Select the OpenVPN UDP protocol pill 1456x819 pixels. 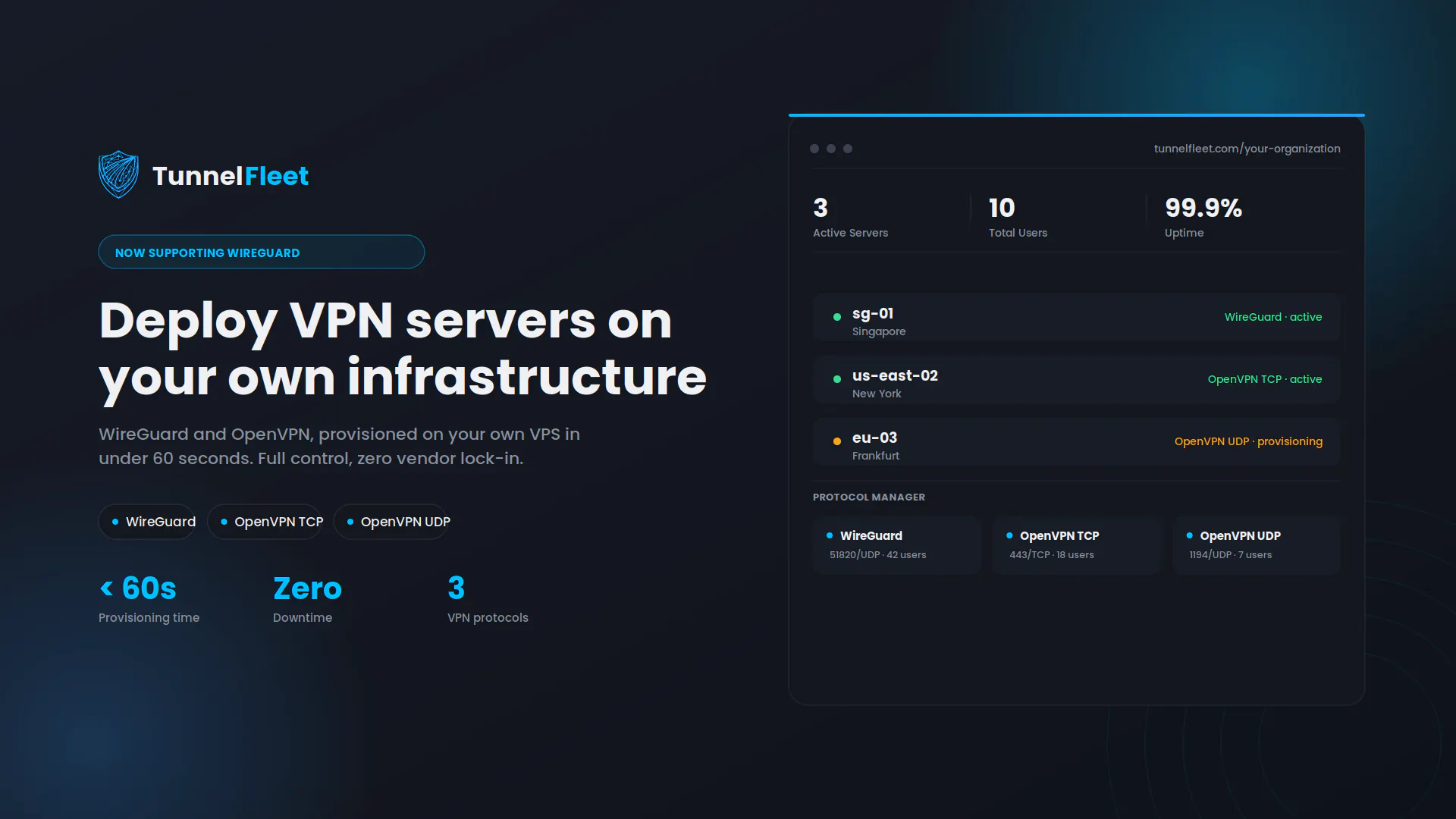392,522
